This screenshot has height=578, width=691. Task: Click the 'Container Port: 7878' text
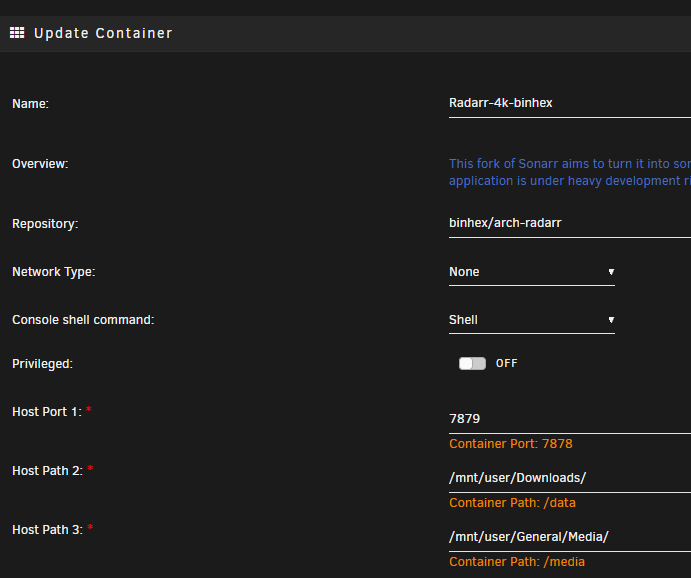point(511,444)
